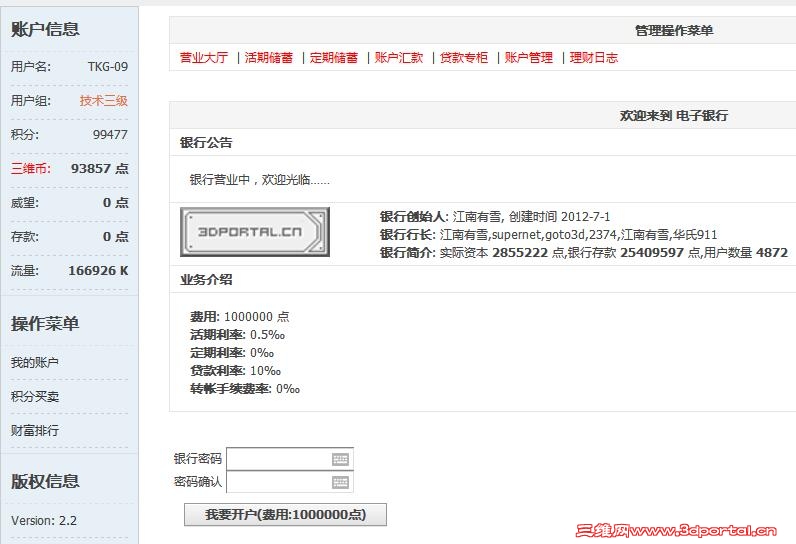Click the 银行公告 heading
The height and width of the screenshot is (544, 796).
pos(206,143)
